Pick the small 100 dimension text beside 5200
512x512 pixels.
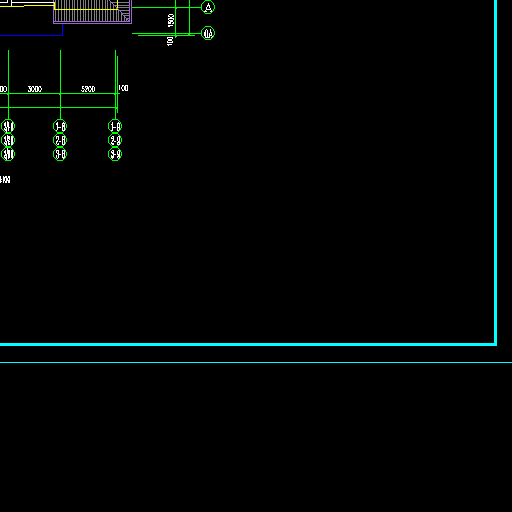tap(123, 88)
